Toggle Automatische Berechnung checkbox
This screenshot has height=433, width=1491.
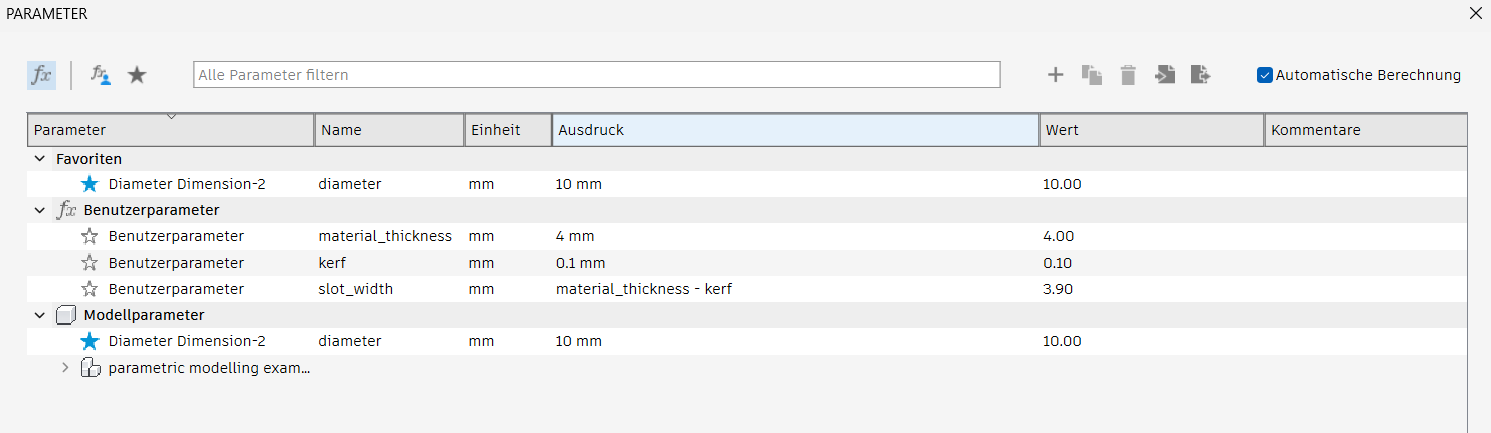point(1265,75)
